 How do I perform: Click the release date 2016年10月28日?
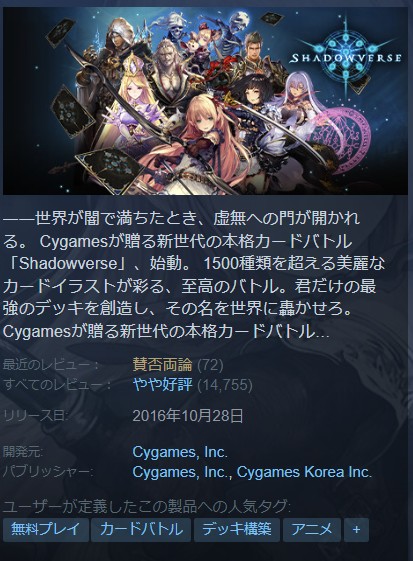tap(188, 416)
